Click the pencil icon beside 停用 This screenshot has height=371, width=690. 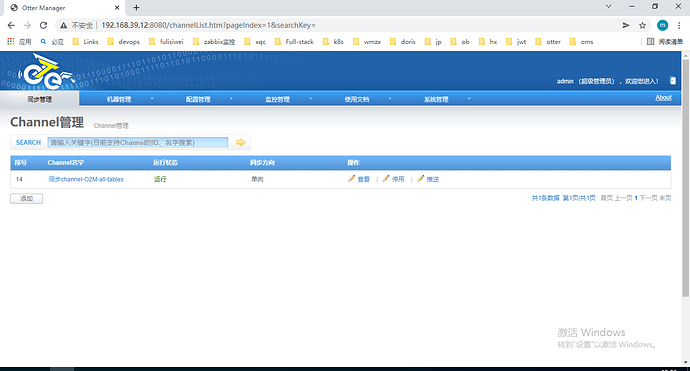[386, 178]
